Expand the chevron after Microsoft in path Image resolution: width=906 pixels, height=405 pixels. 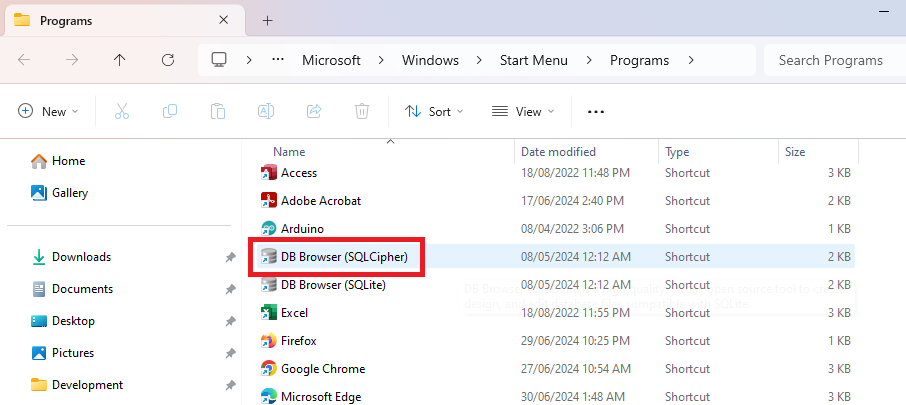(381, 60)
